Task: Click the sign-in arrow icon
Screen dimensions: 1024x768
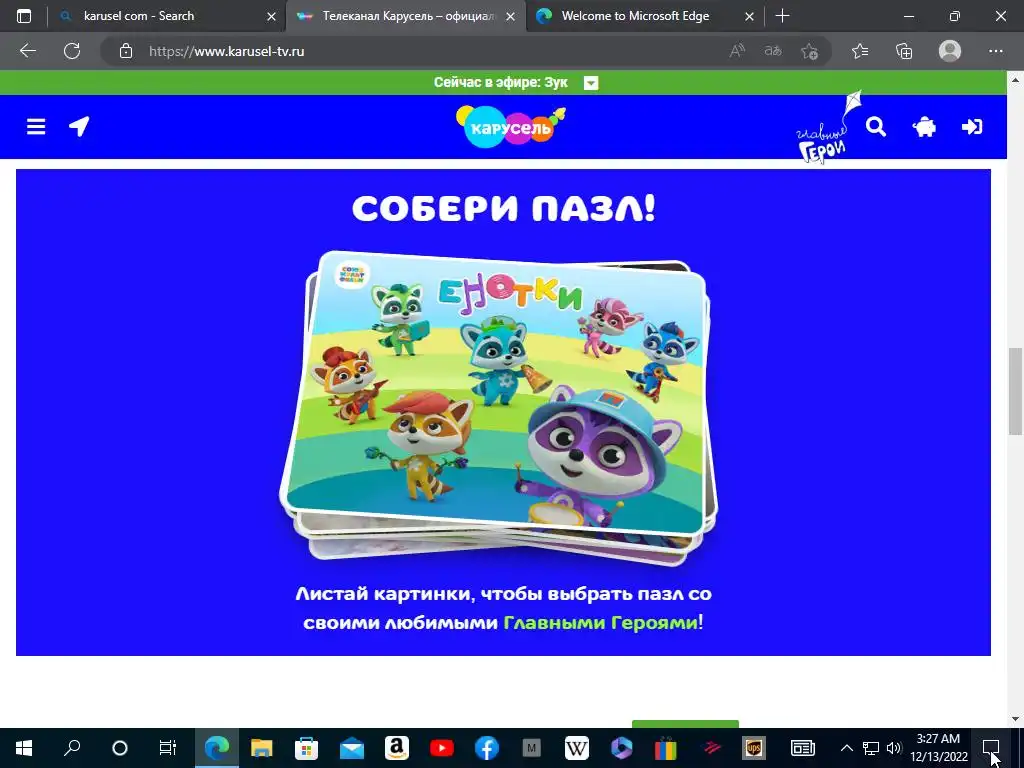Action: pyautogui.click(x=972, y=126)
